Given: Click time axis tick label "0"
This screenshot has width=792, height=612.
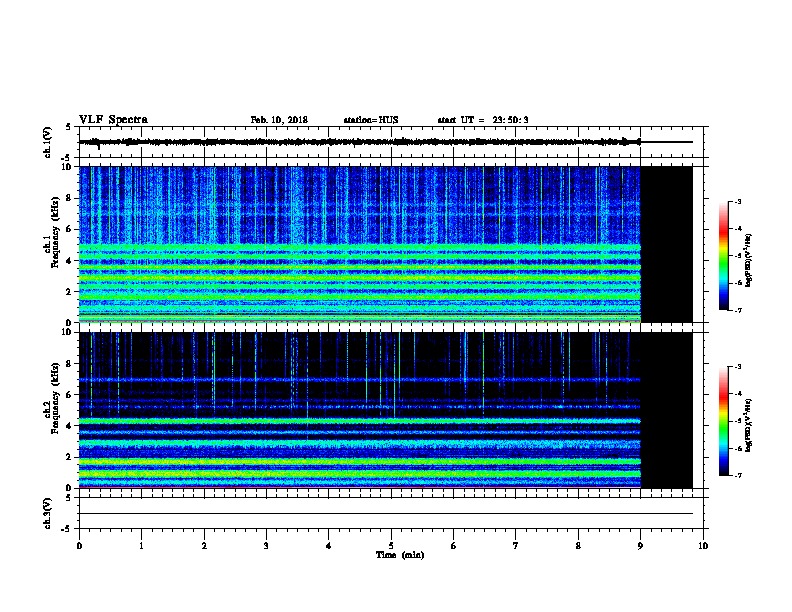Looking at the screenshot, I should [x=79, y=545].
